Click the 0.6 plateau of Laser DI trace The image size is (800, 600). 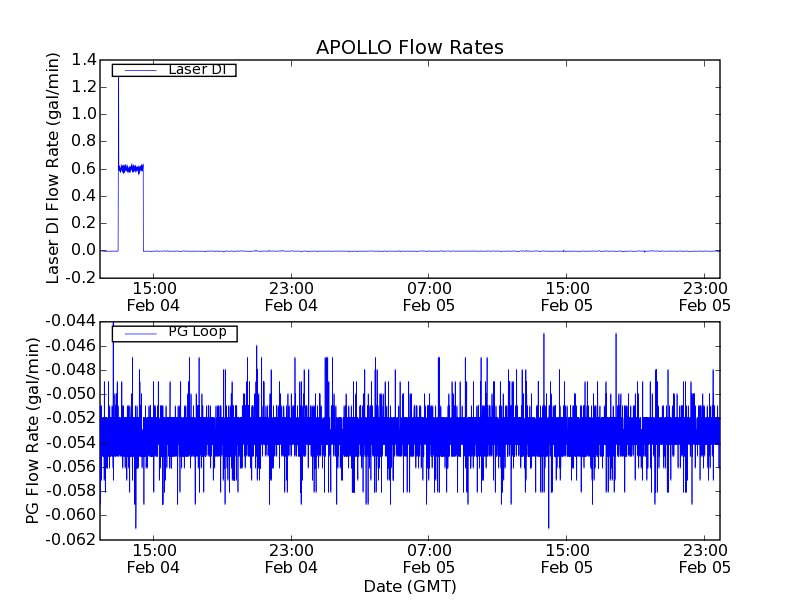(131, 168)
